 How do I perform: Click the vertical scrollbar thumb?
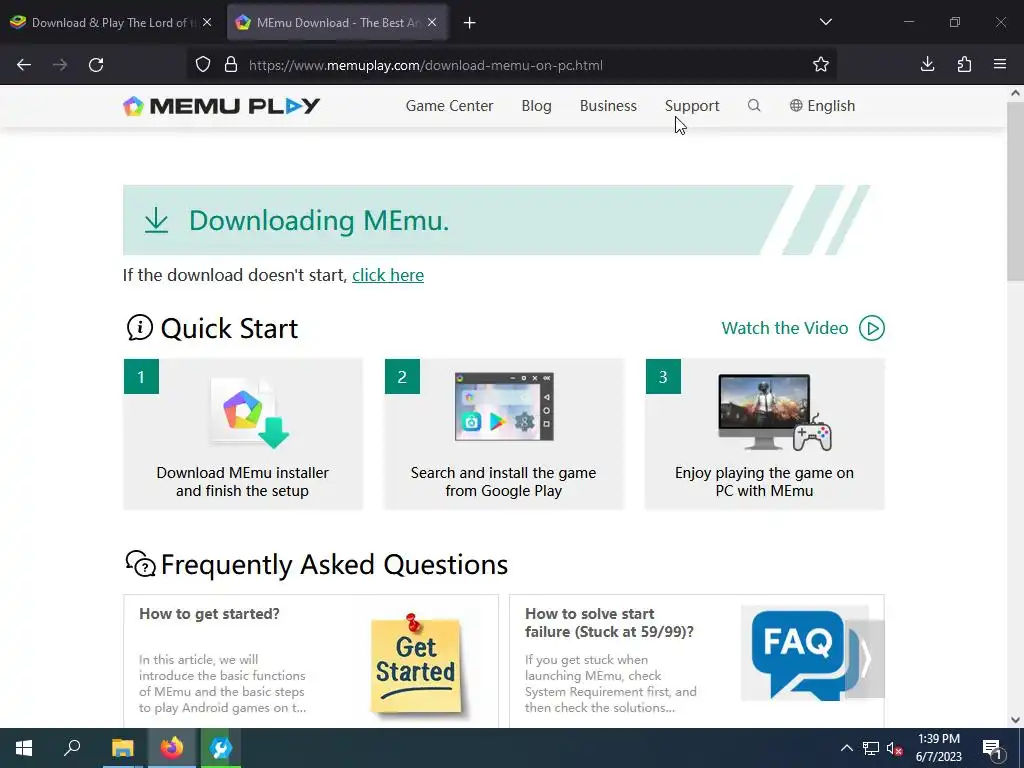[1016, 191]
